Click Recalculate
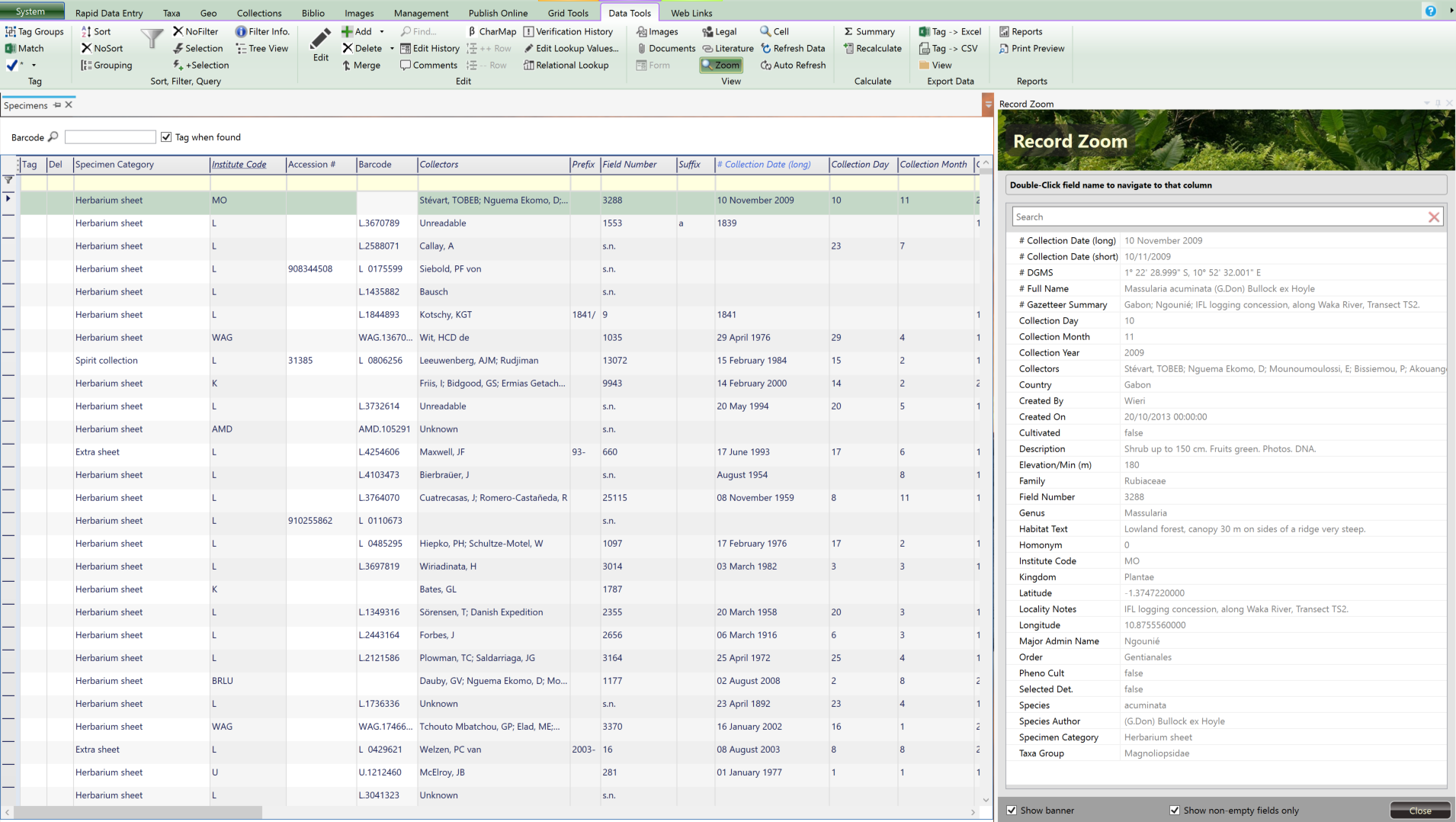The width and height of the screenshot is (1456, 822). (x=872, y=48)
